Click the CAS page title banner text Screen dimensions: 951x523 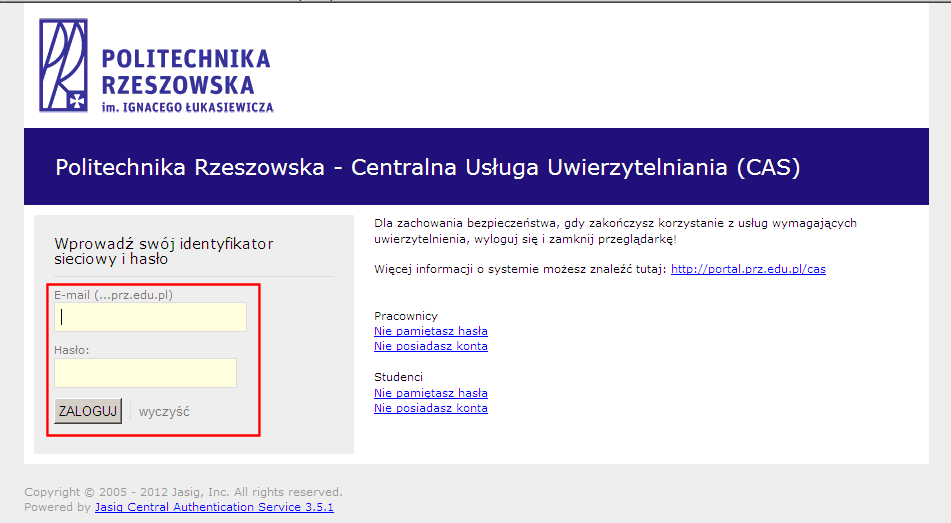pos(428,167)
